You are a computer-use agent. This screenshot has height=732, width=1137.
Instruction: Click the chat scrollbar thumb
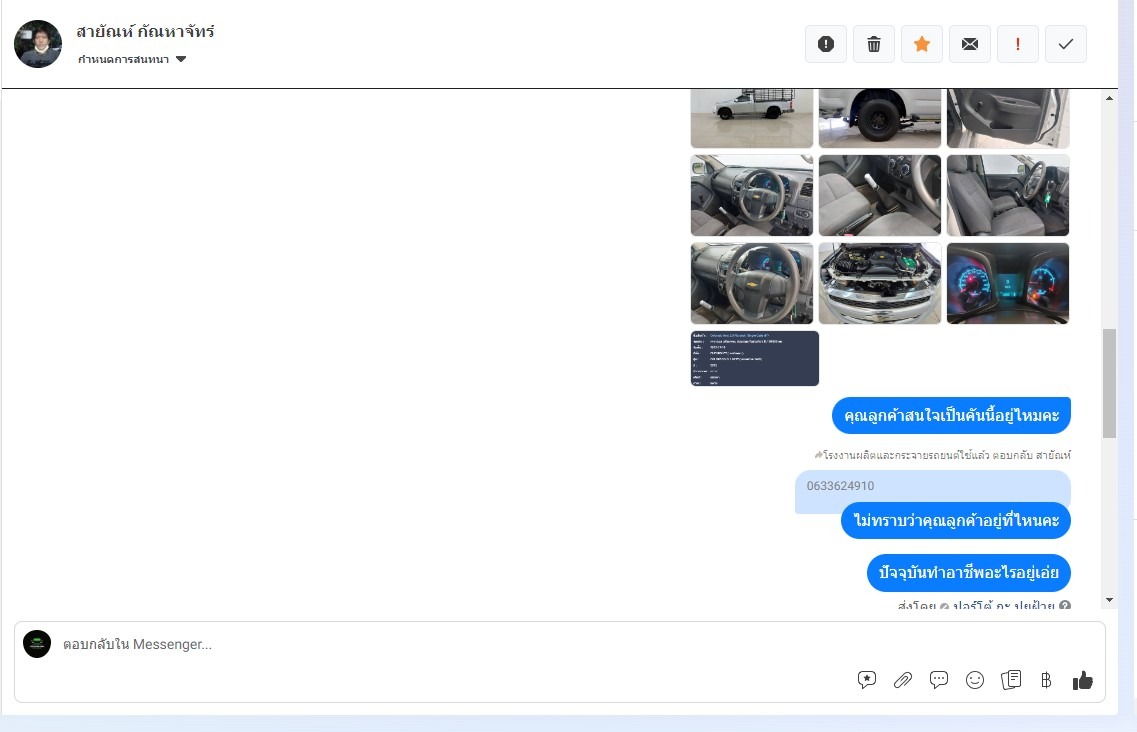pos(1109,383)
